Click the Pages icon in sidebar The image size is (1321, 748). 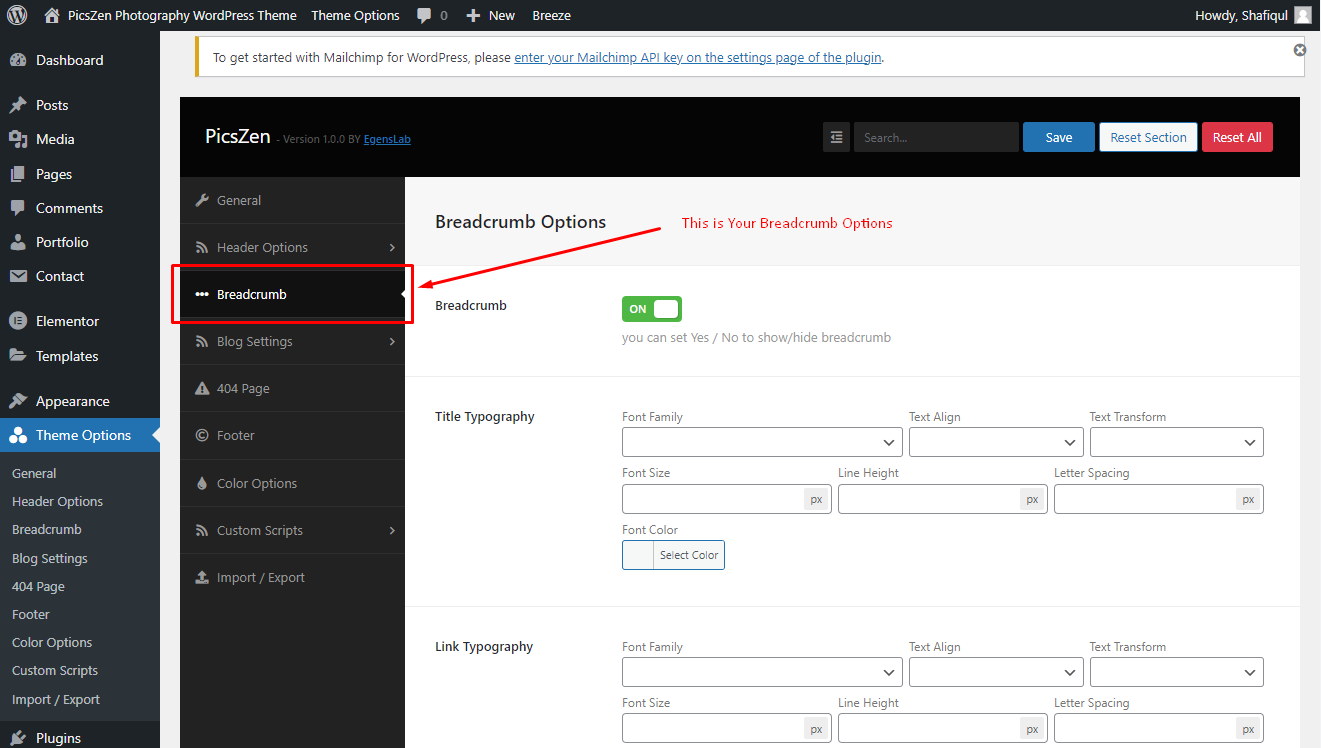(18, 174)
